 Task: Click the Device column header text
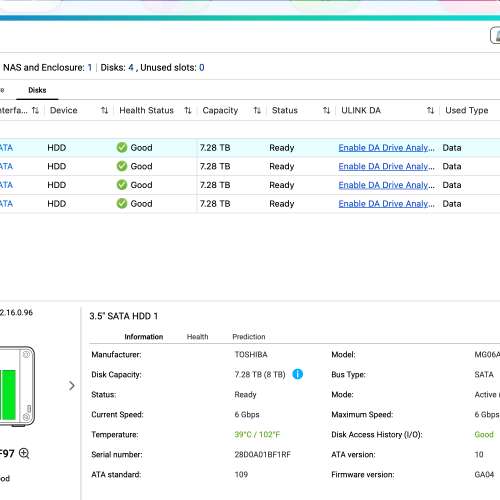click(63, 110)
